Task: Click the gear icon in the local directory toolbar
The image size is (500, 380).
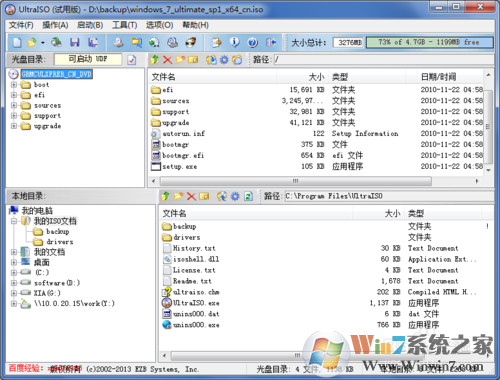Action: 235,196
